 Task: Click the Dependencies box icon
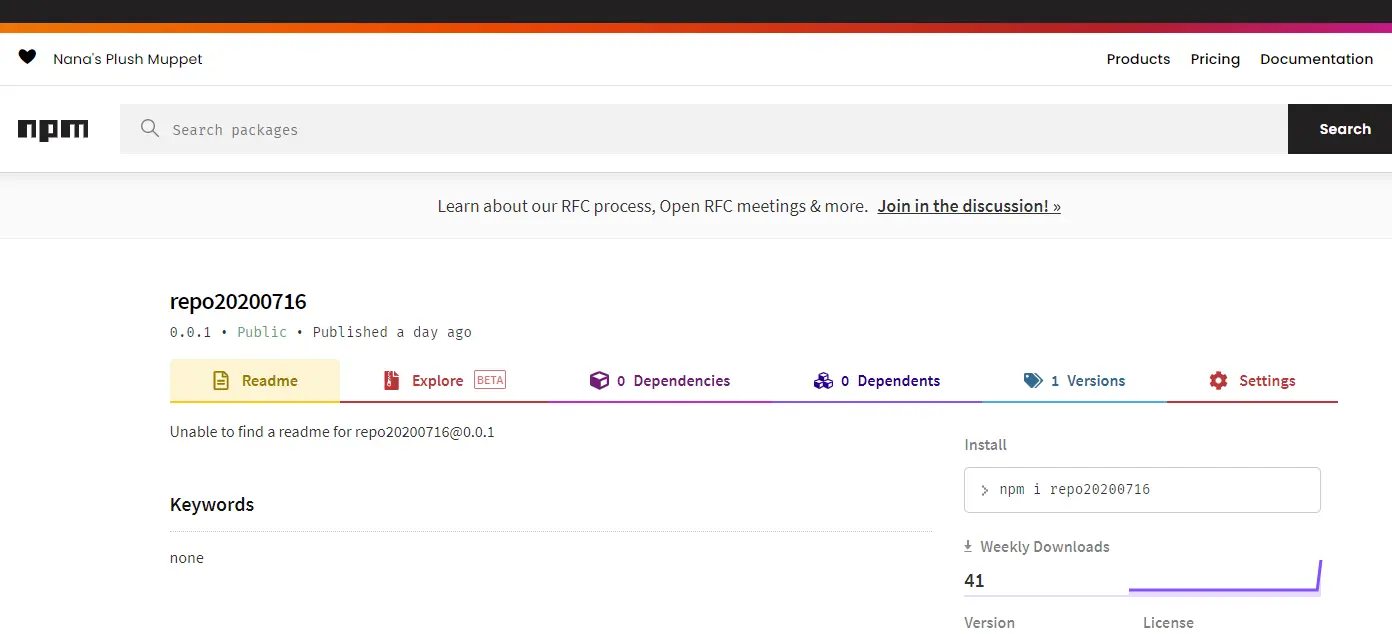[599, 381]
